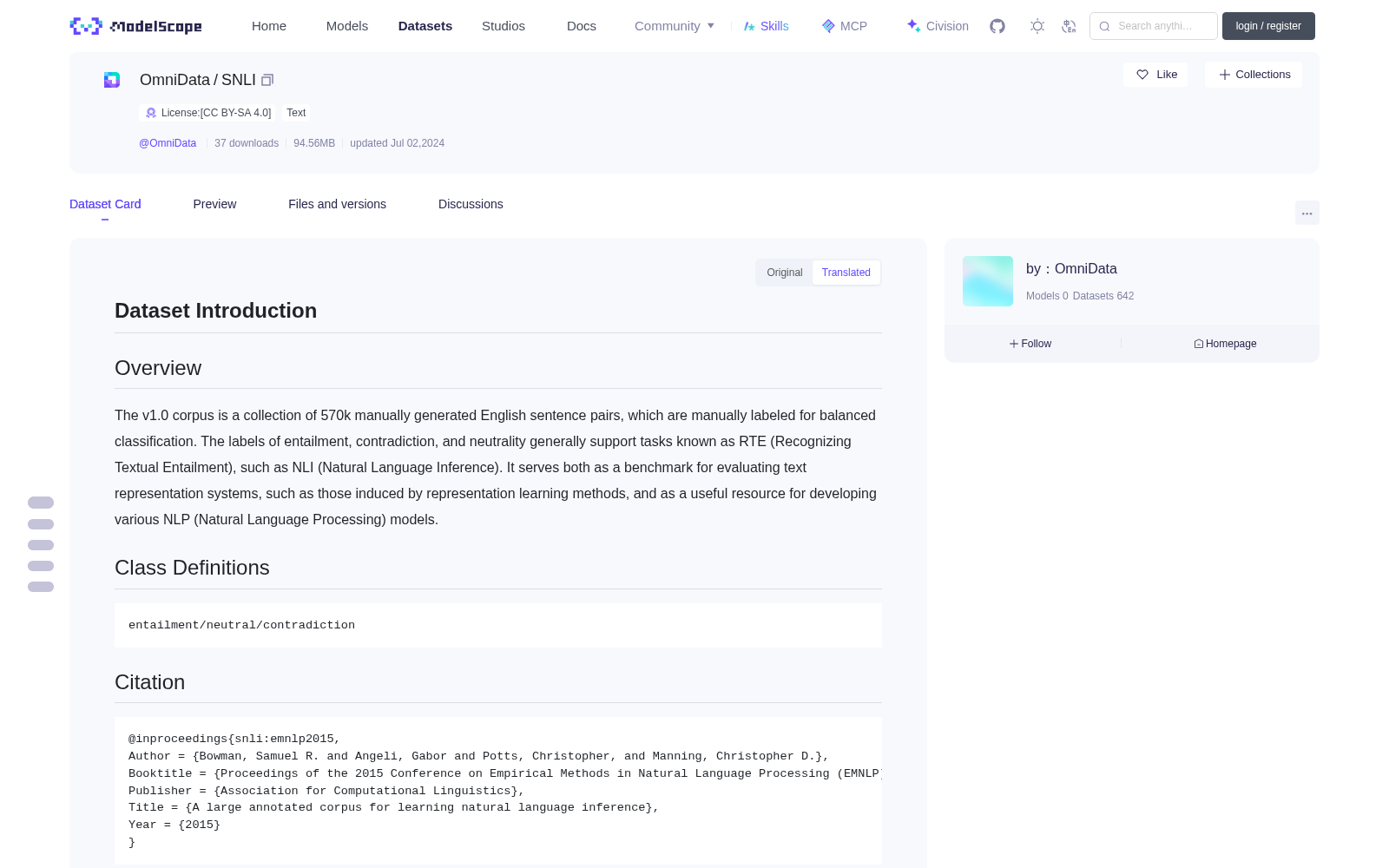Click the ModelScope logo
Screen dimensions: 1389x868
(136, 26)
